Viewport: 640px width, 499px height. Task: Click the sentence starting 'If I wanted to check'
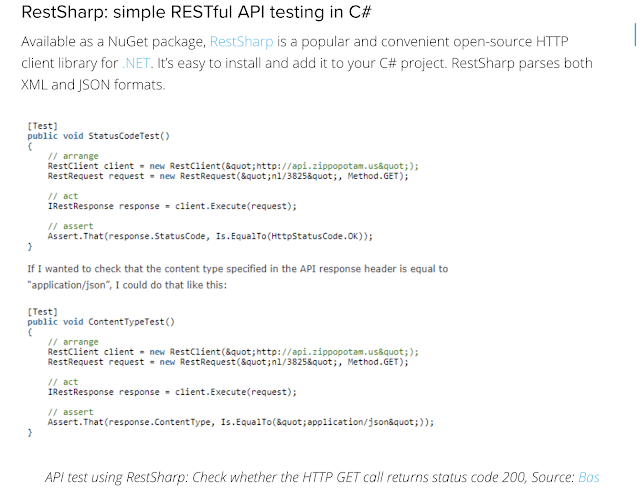tap(238, 277)
